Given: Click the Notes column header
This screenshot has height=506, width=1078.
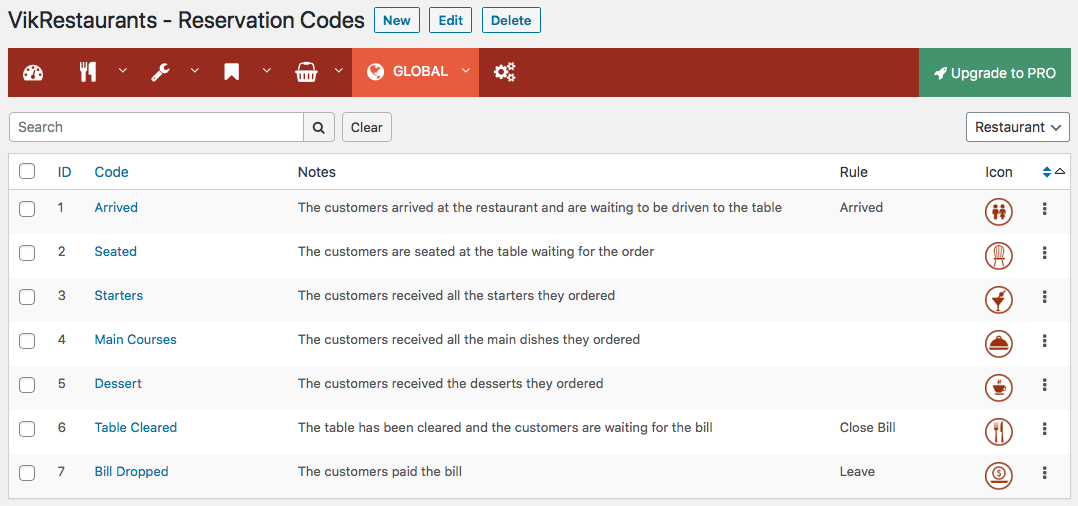Looking at the screenshot, I should click(317, 172).
